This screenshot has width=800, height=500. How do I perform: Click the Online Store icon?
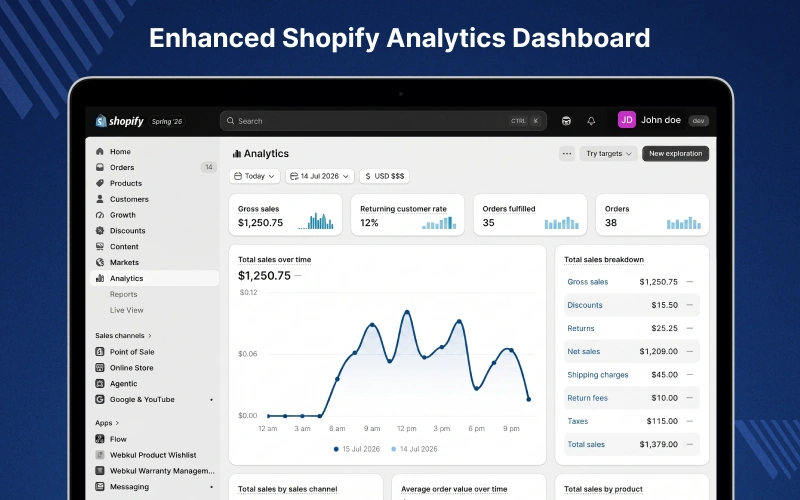click(100, 367)
